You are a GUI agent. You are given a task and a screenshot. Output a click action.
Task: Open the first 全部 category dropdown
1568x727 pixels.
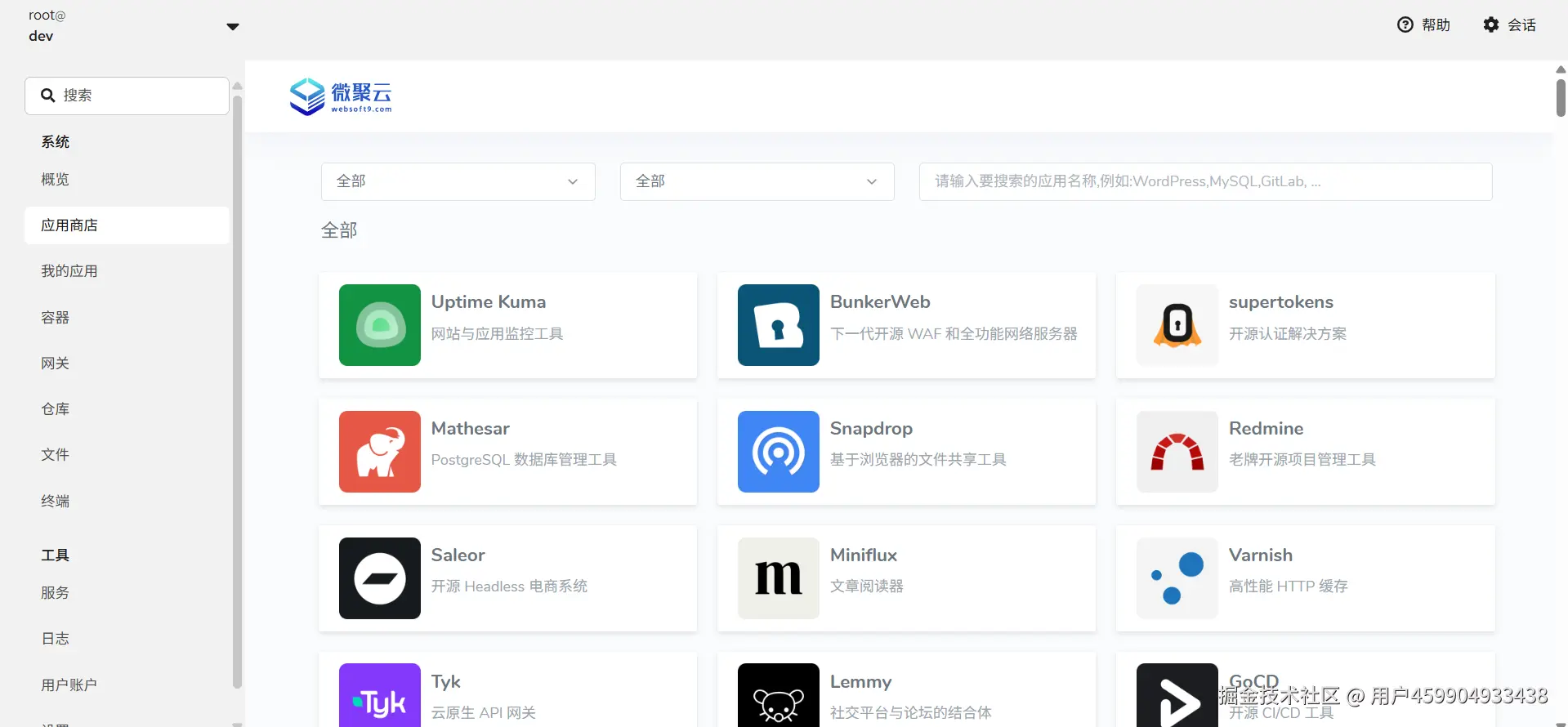[x=458, y=181]
